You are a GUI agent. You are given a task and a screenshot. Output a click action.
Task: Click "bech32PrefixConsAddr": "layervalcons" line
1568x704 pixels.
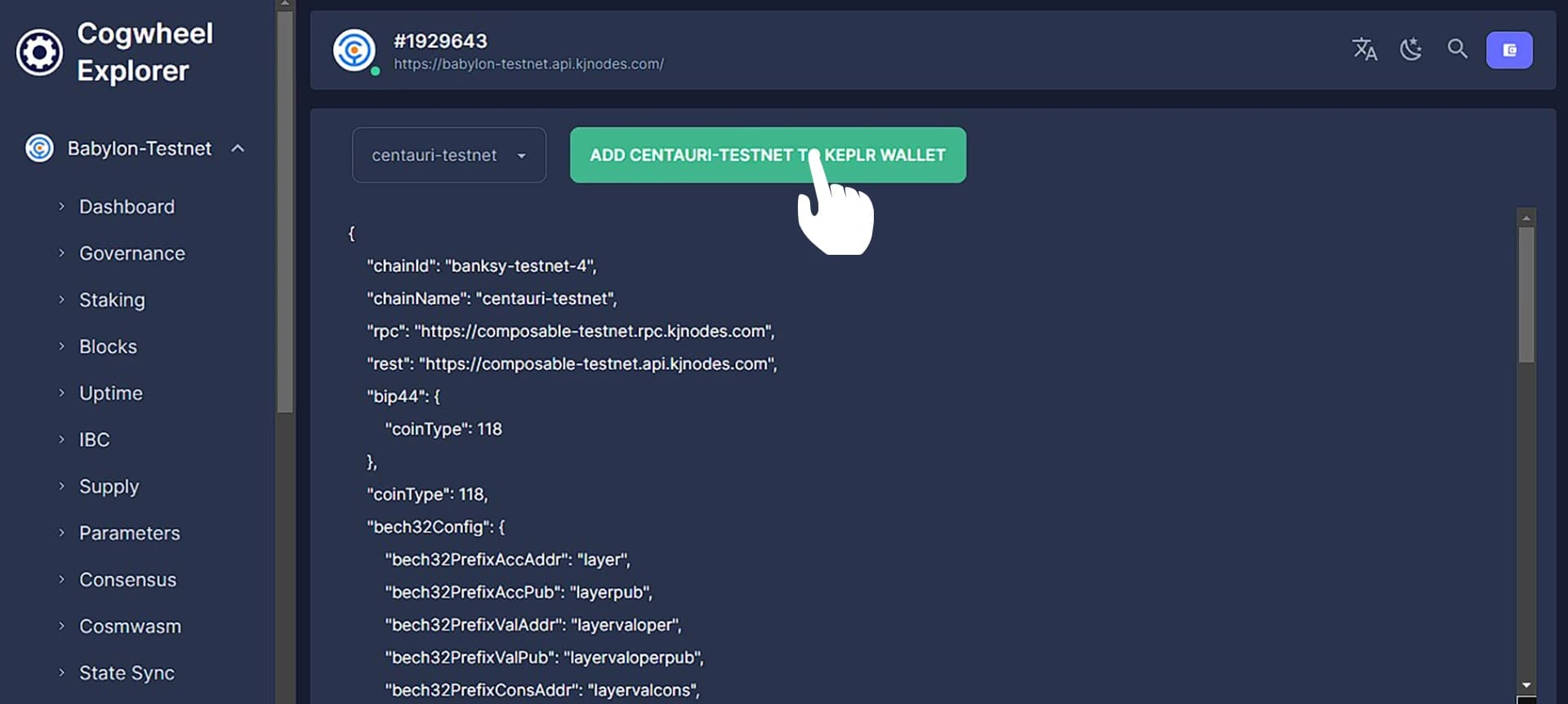pos(542,690)
